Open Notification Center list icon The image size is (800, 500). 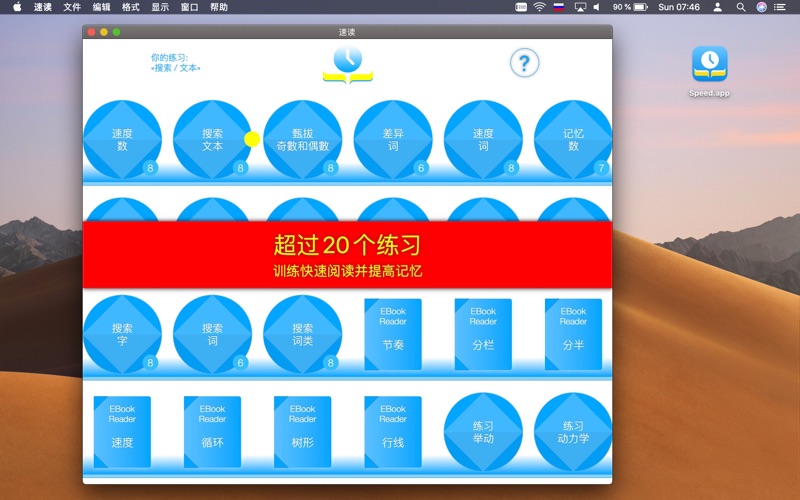[780, 7]
